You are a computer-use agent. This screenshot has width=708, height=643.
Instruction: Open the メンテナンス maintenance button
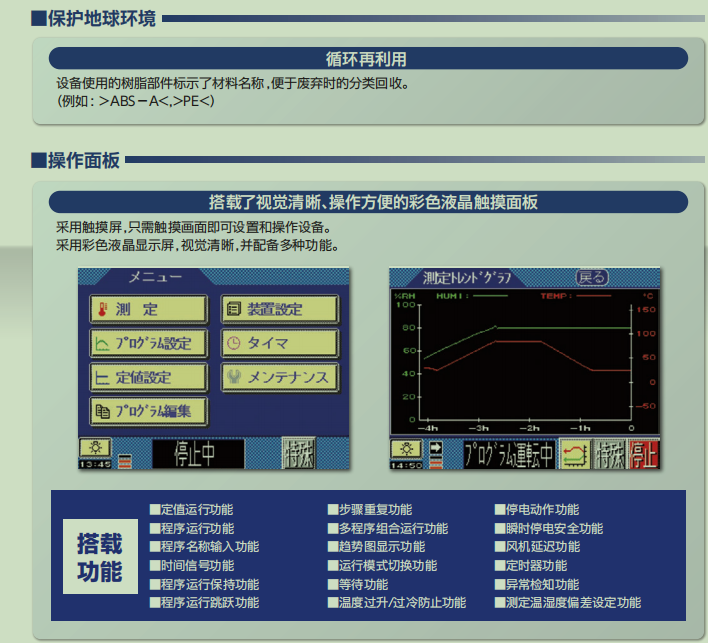pos(280,377)
